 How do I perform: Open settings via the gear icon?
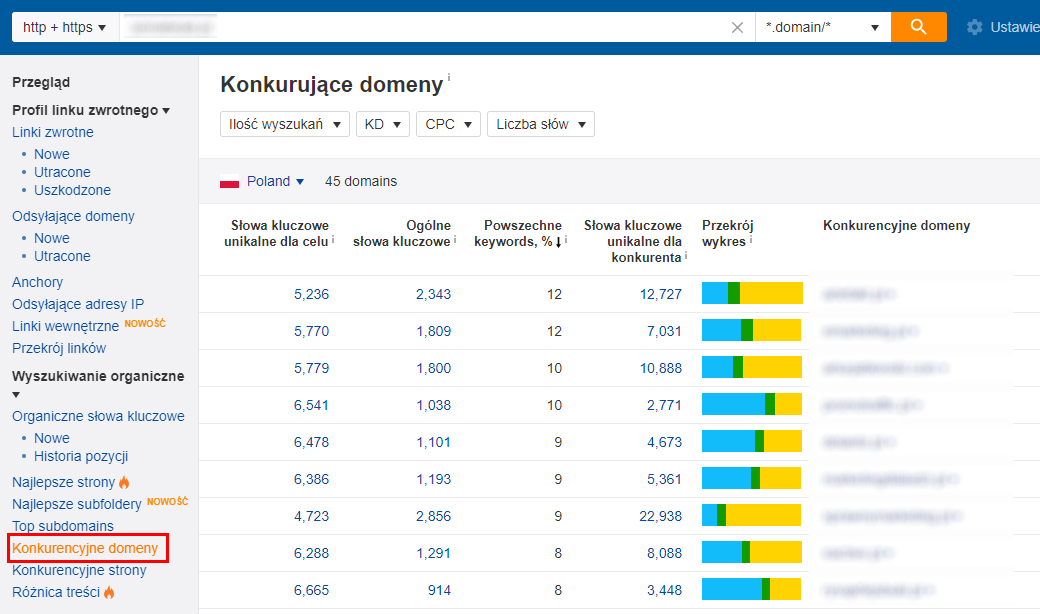point(974,28)
